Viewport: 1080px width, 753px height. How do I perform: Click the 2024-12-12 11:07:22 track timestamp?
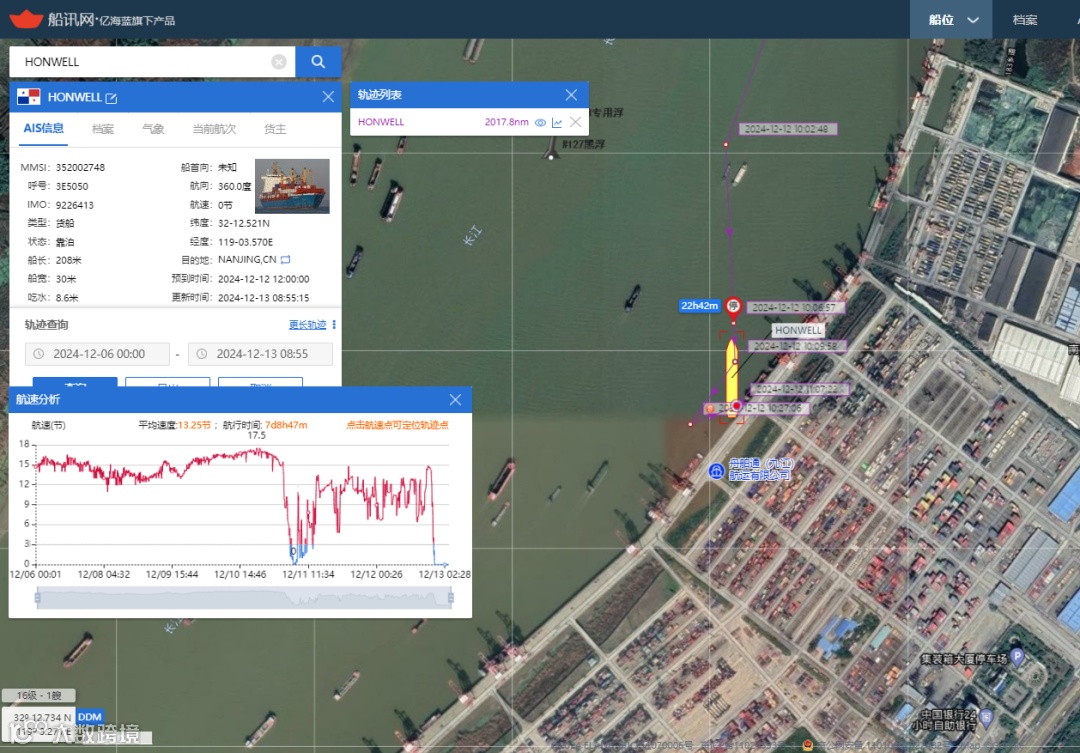(x=798, y=389)
